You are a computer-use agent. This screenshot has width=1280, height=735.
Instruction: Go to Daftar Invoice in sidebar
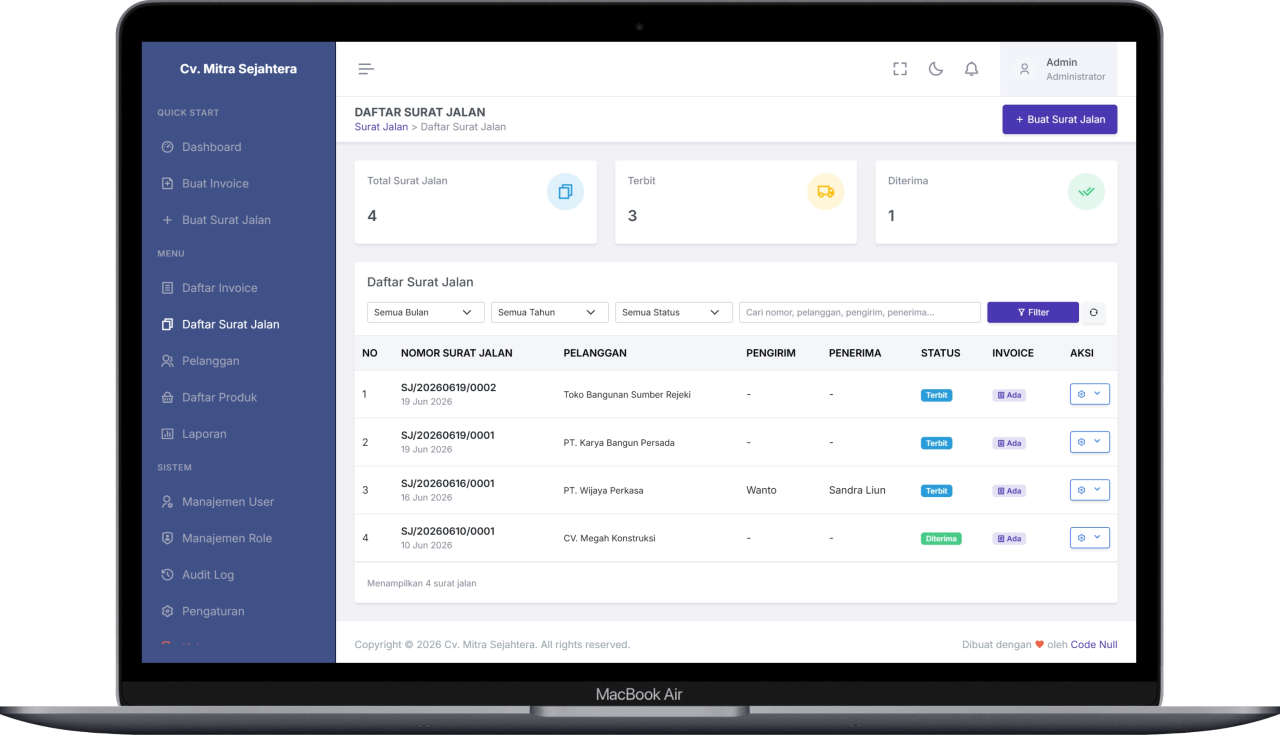tap(219, 288)
